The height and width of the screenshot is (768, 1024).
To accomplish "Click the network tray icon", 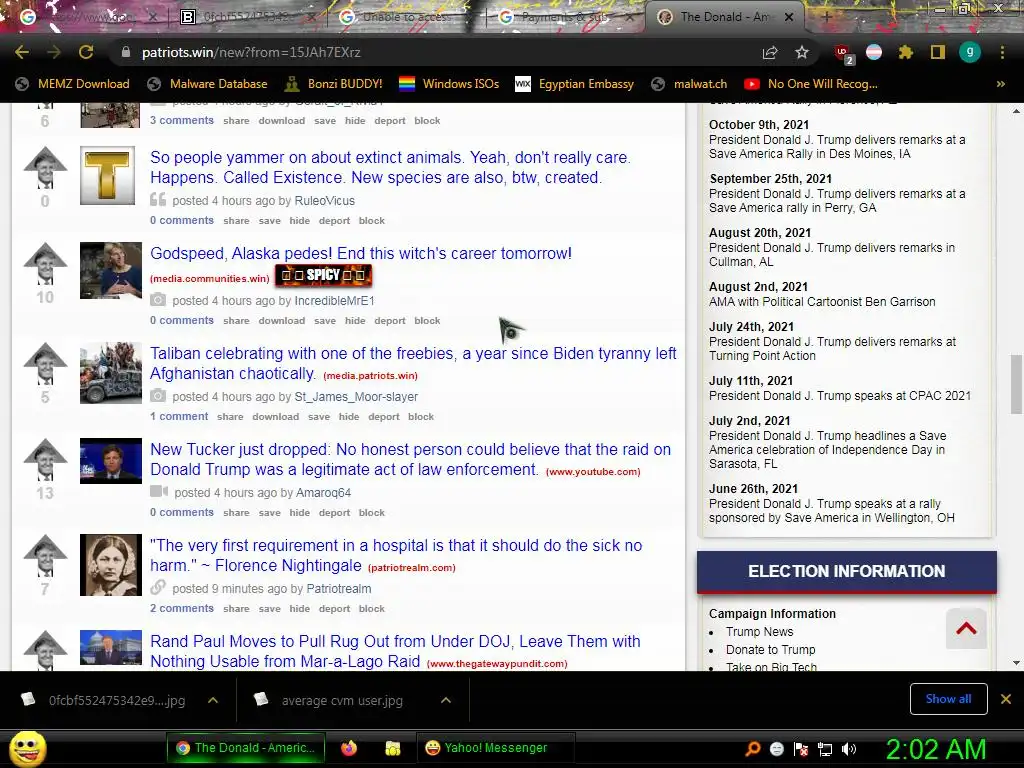I will tap(825, 748).
